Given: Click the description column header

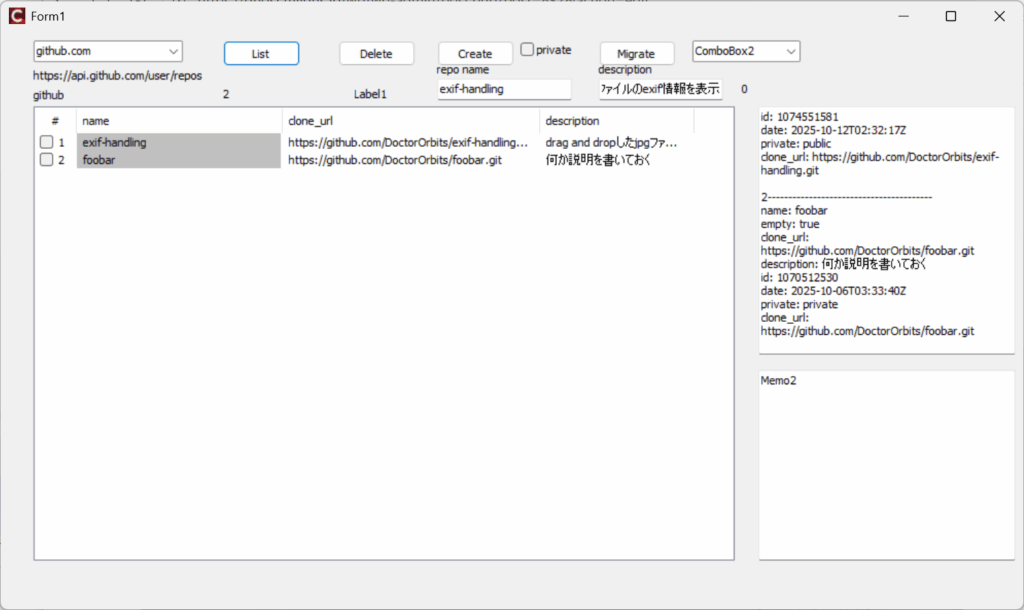Looking at the screenshot, I should [x=616, y=121].
